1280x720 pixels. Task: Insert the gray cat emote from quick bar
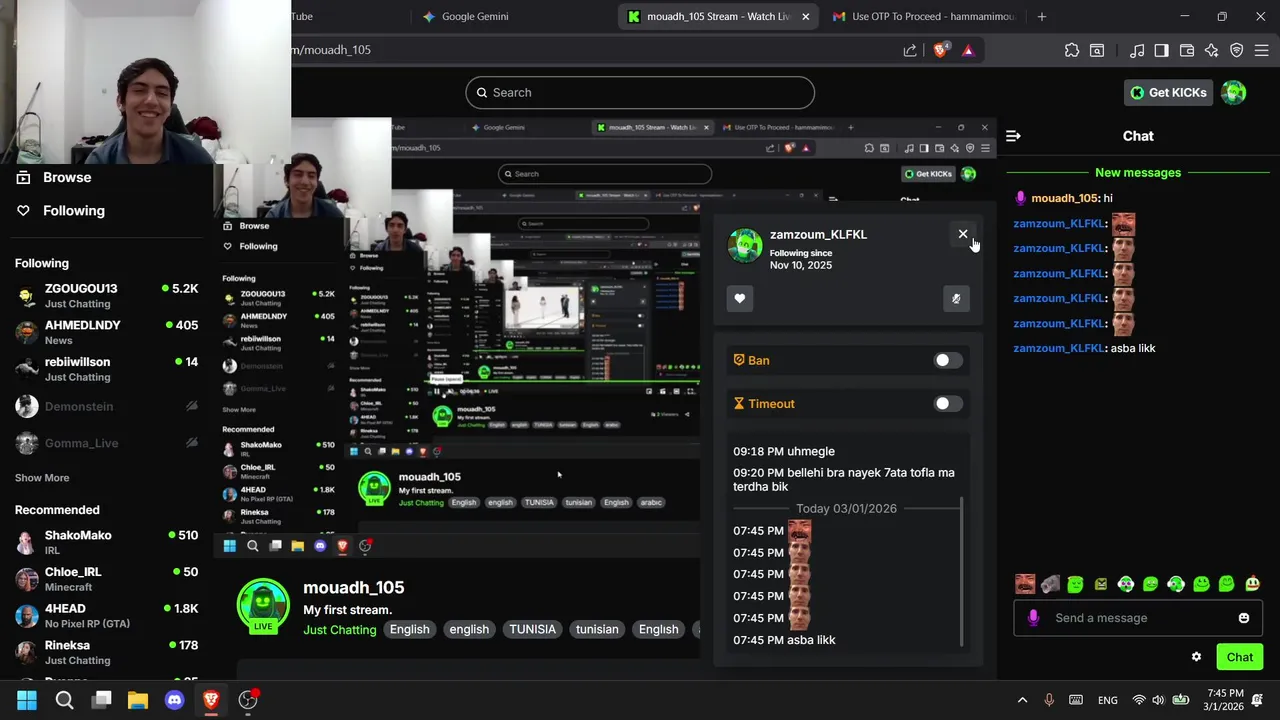[1050, 584]
